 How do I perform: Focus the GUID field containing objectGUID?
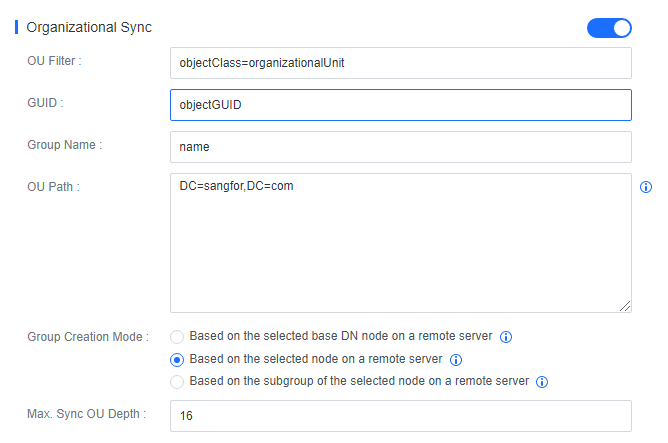400,104
